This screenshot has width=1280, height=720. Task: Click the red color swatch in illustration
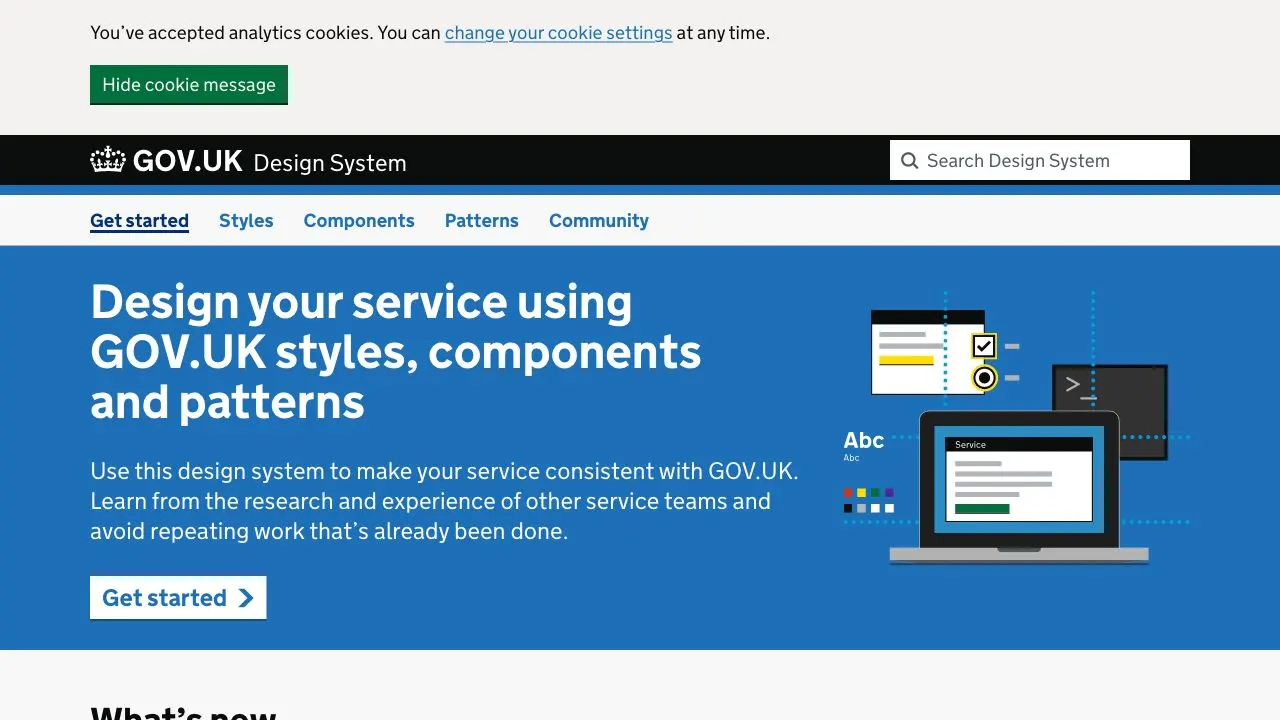tap(848, 493)
